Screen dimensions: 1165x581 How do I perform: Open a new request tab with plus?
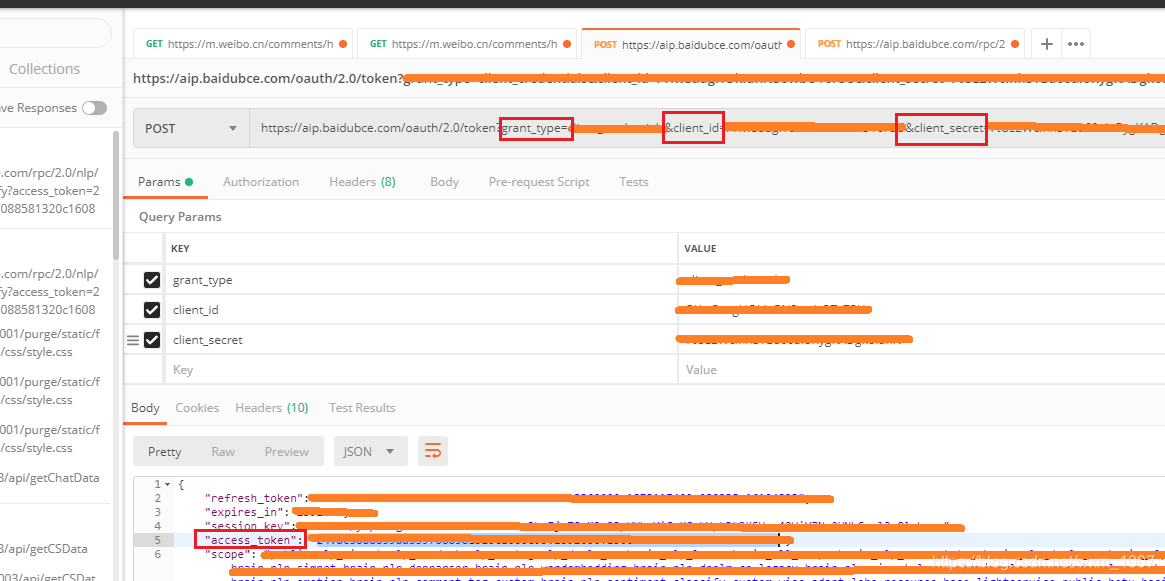[1046, 44]
